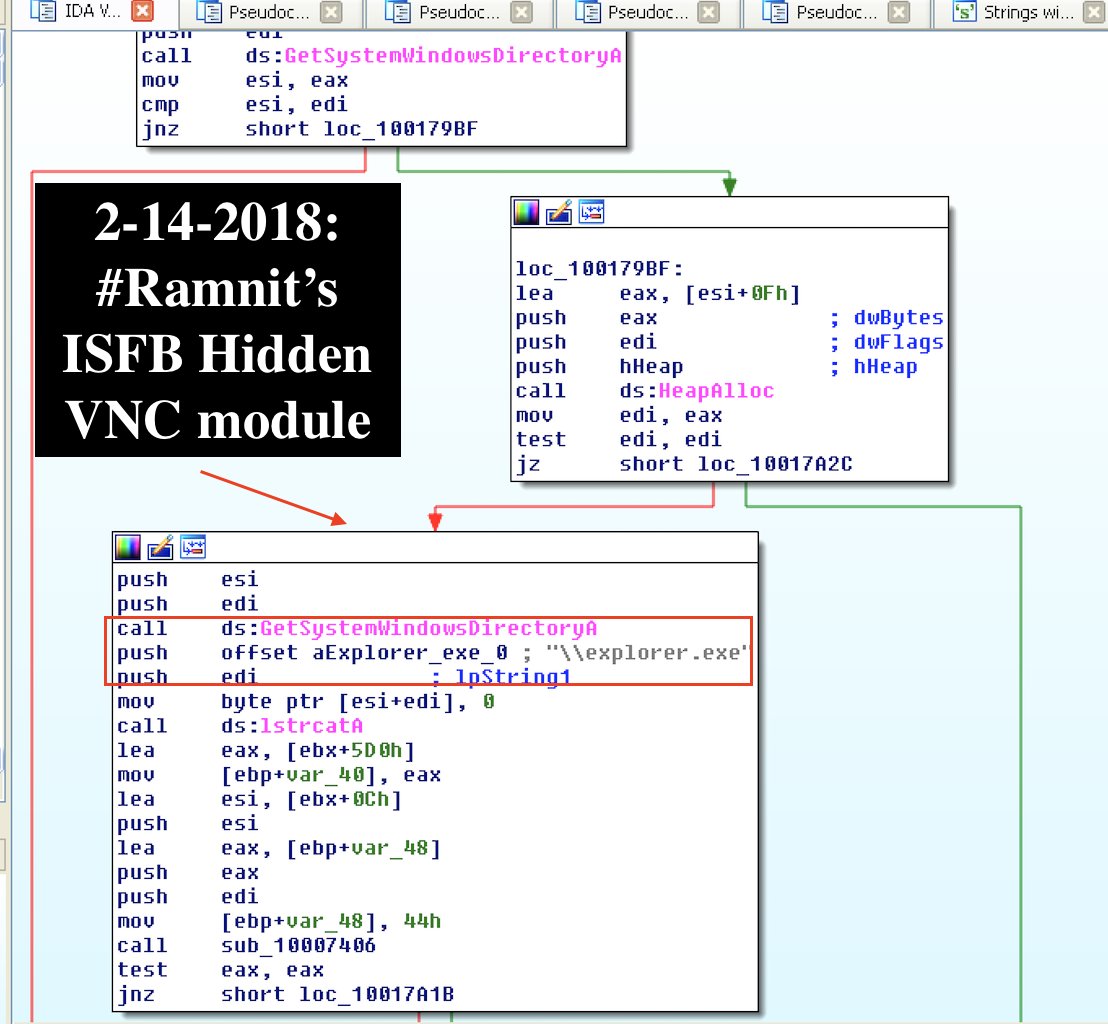Image resolution: width=1108 pixels, height=1024 pixels.
Task: Click lpString1 comment
Action: point(512,677)
